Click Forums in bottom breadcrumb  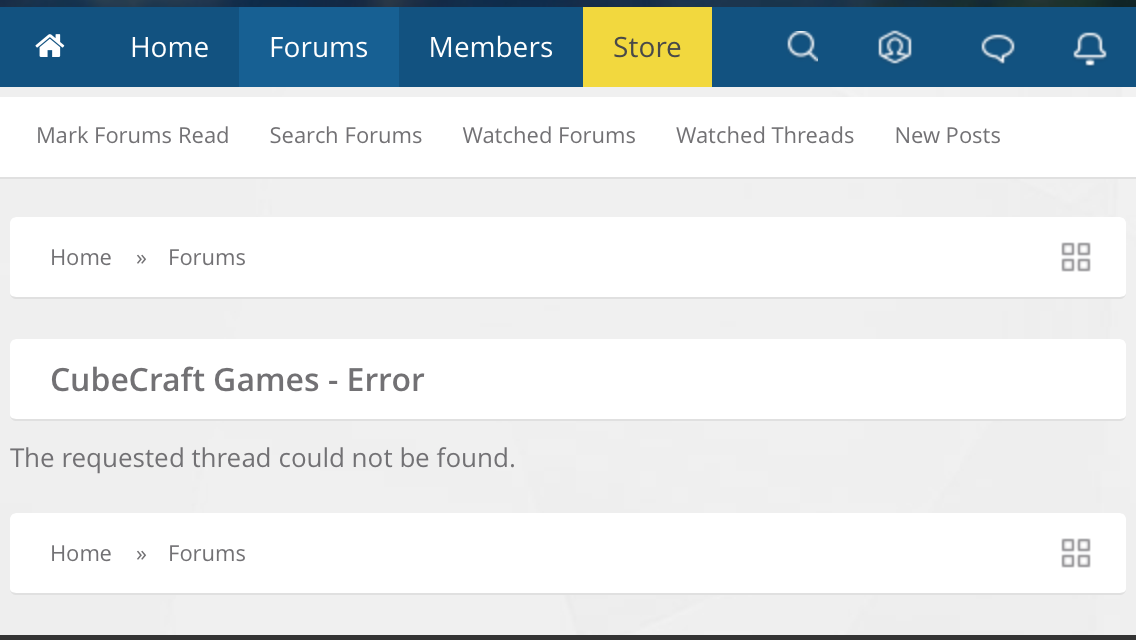[206, 553]
